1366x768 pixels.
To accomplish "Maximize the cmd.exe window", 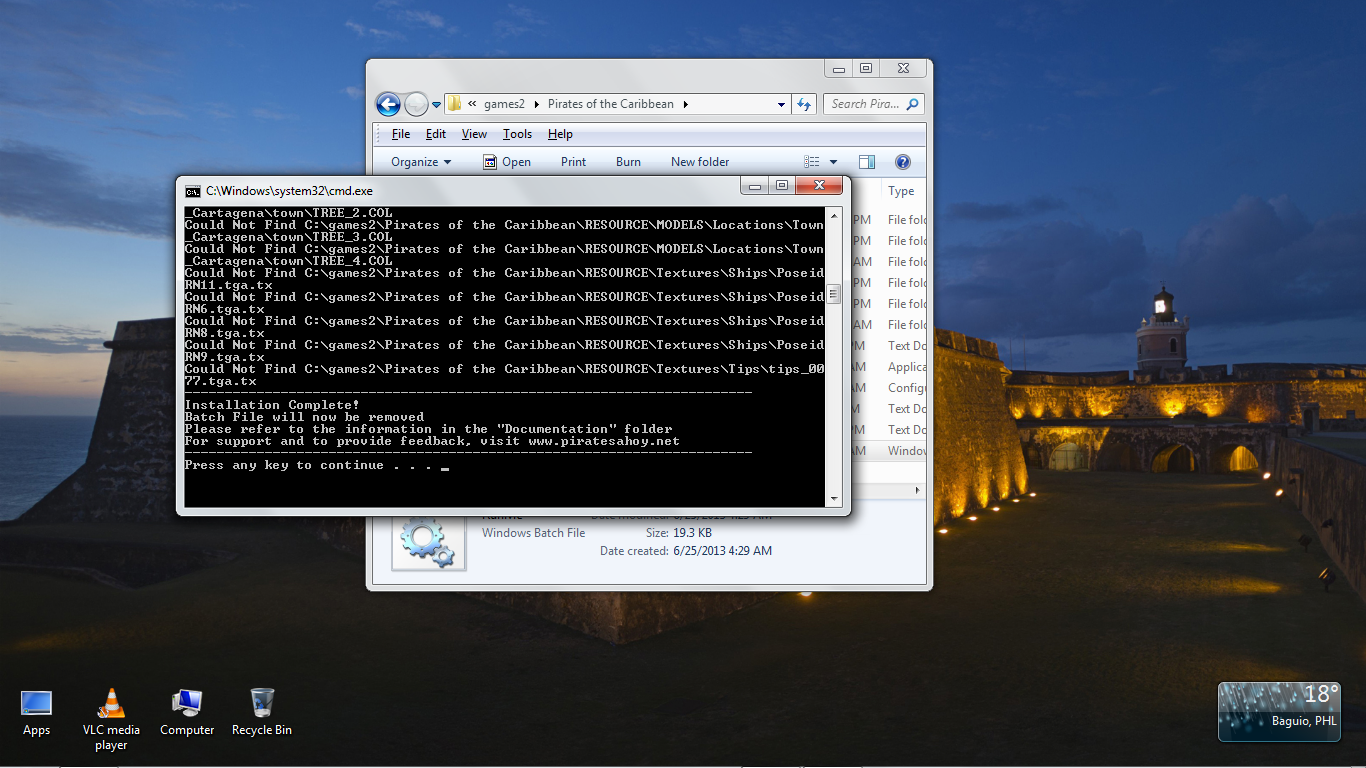I will click(x=782, y=186).
